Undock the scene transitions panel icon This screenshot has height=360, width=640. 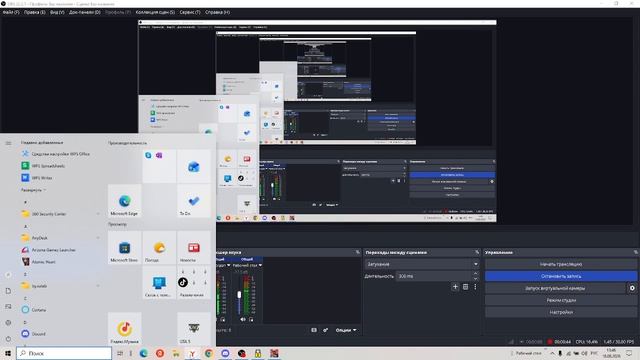tap(476, 252)
